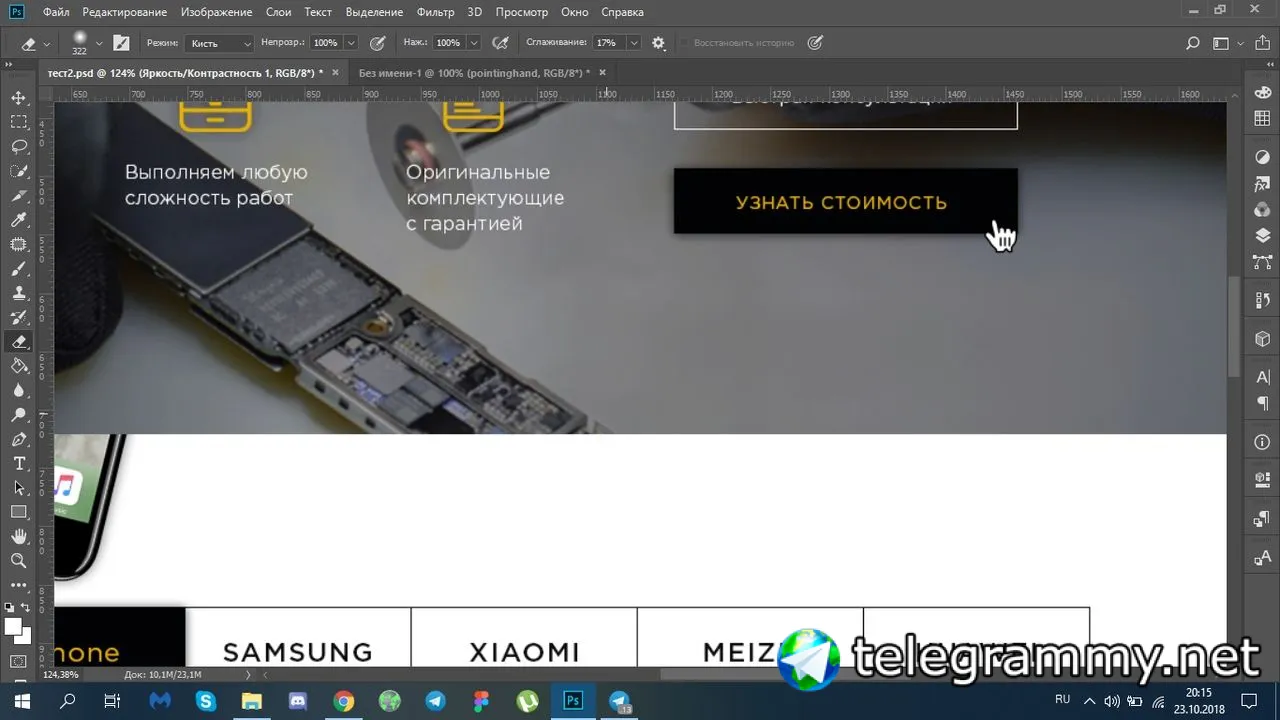The width and height of the screenshot is (1280, 720).
Task: Select the Blur tool
Action: click(18, 391)
